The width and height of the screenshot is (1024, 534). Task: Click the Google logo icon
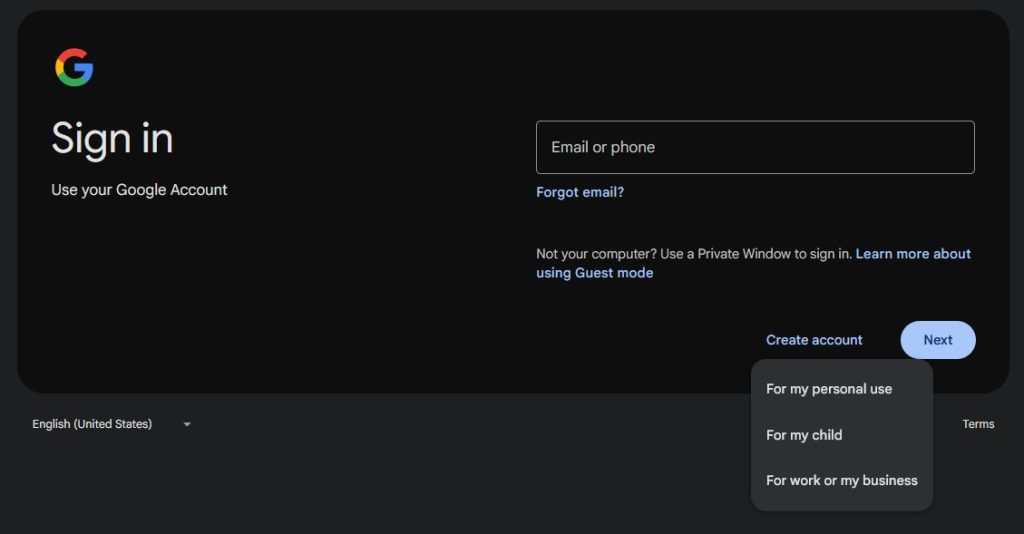coord(74,67)
